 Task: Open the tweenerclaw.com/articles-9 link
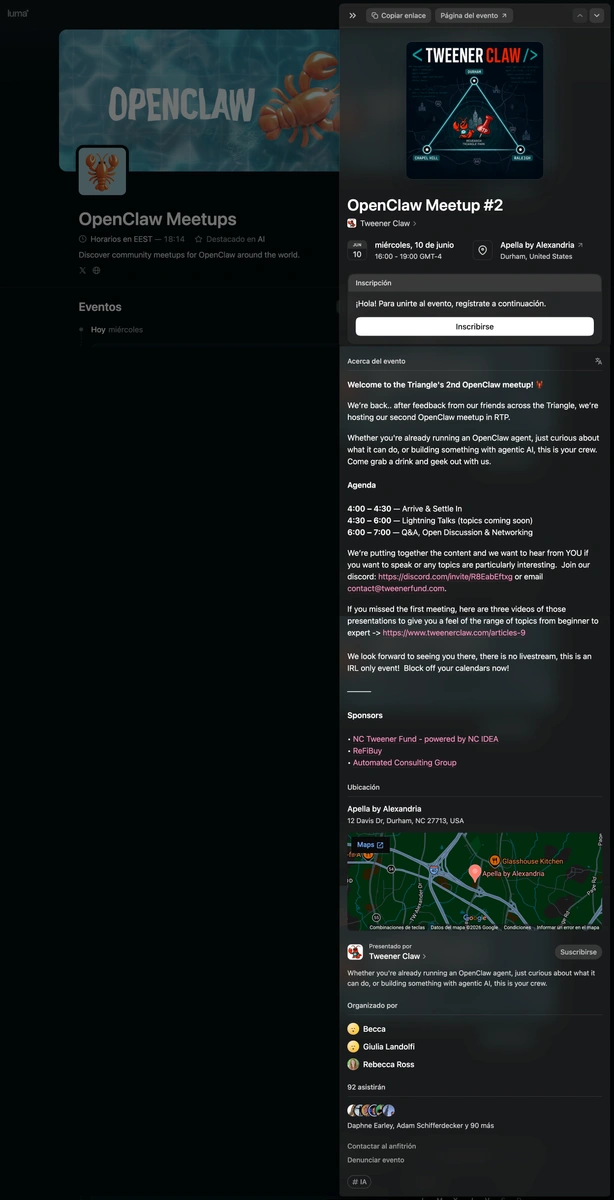point(454,633)
